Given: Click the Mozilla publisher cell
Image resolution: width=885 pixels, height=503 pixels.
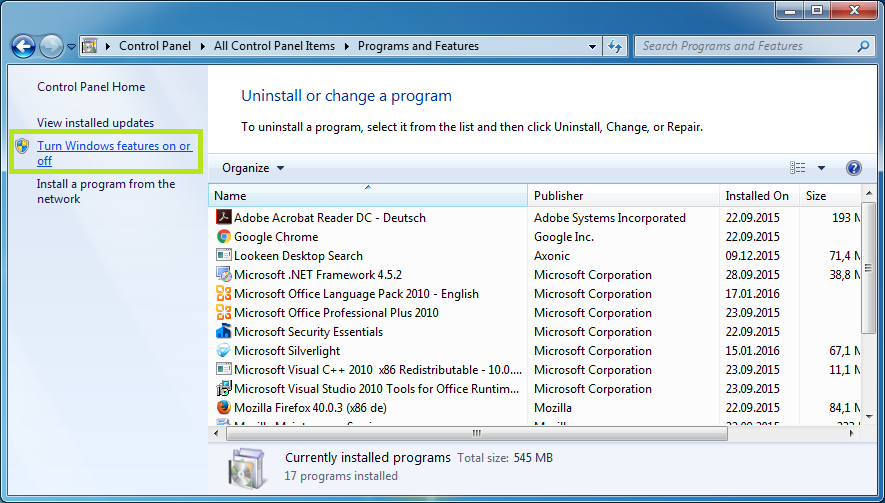Looking at the screenshot, I should coord(553,408).
